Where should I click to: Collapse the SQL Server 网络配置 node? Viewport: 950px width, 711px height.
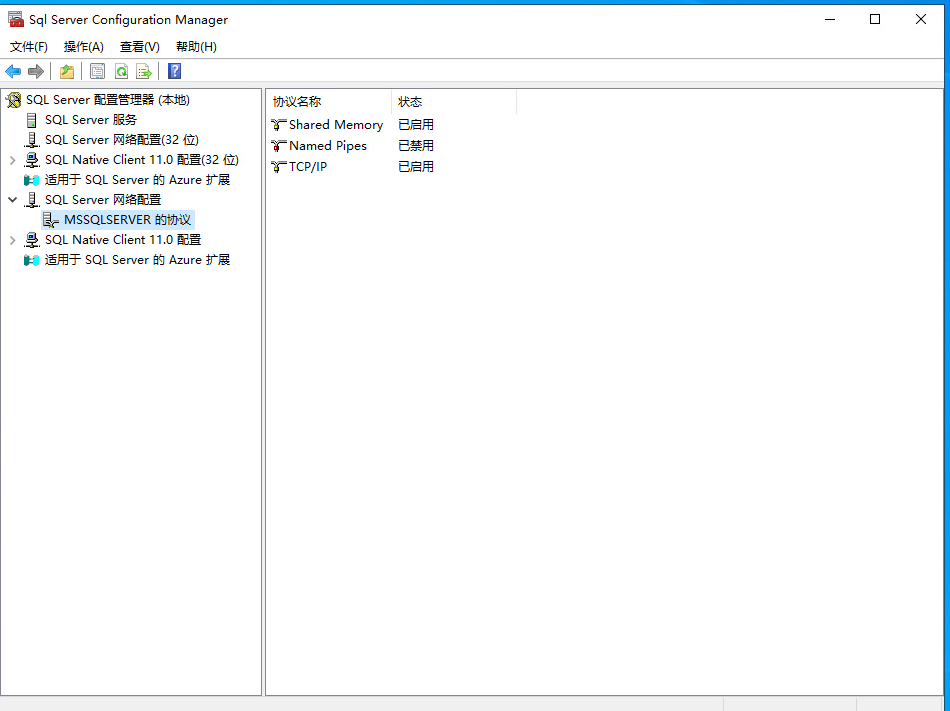click(13, 200)
